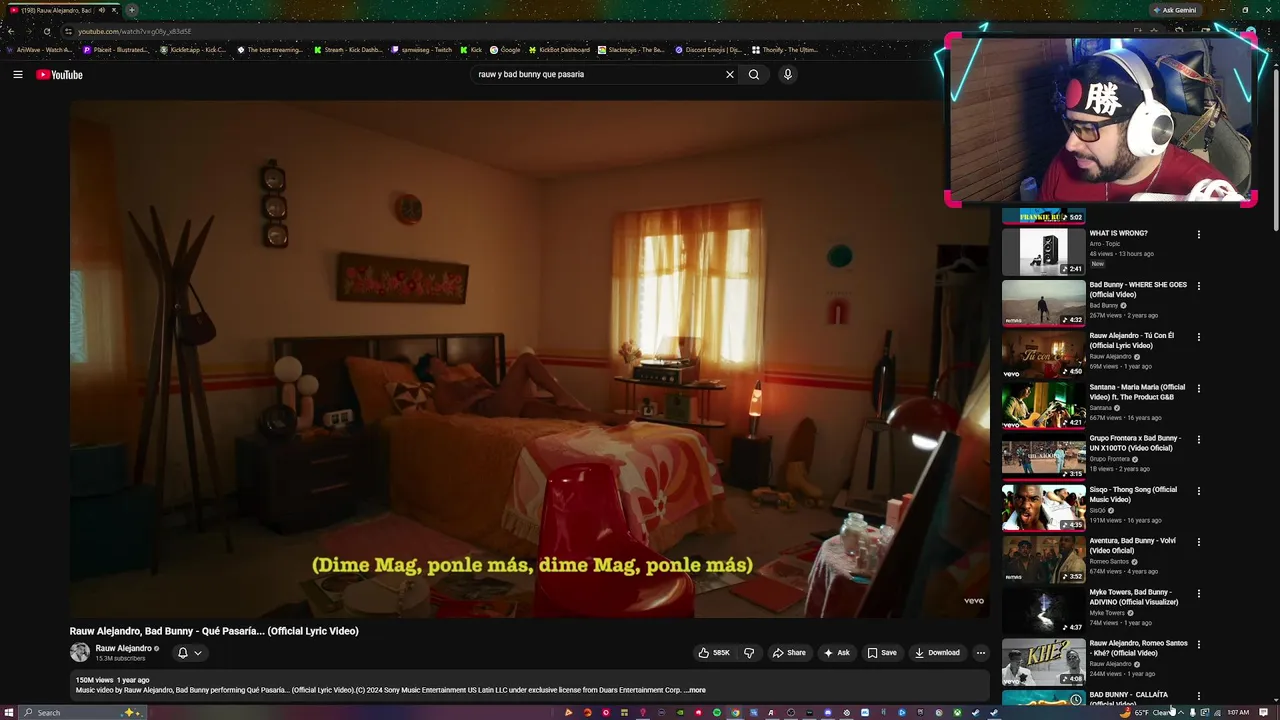Play Santana Maria Maria thumbnail

[1043, 404]
